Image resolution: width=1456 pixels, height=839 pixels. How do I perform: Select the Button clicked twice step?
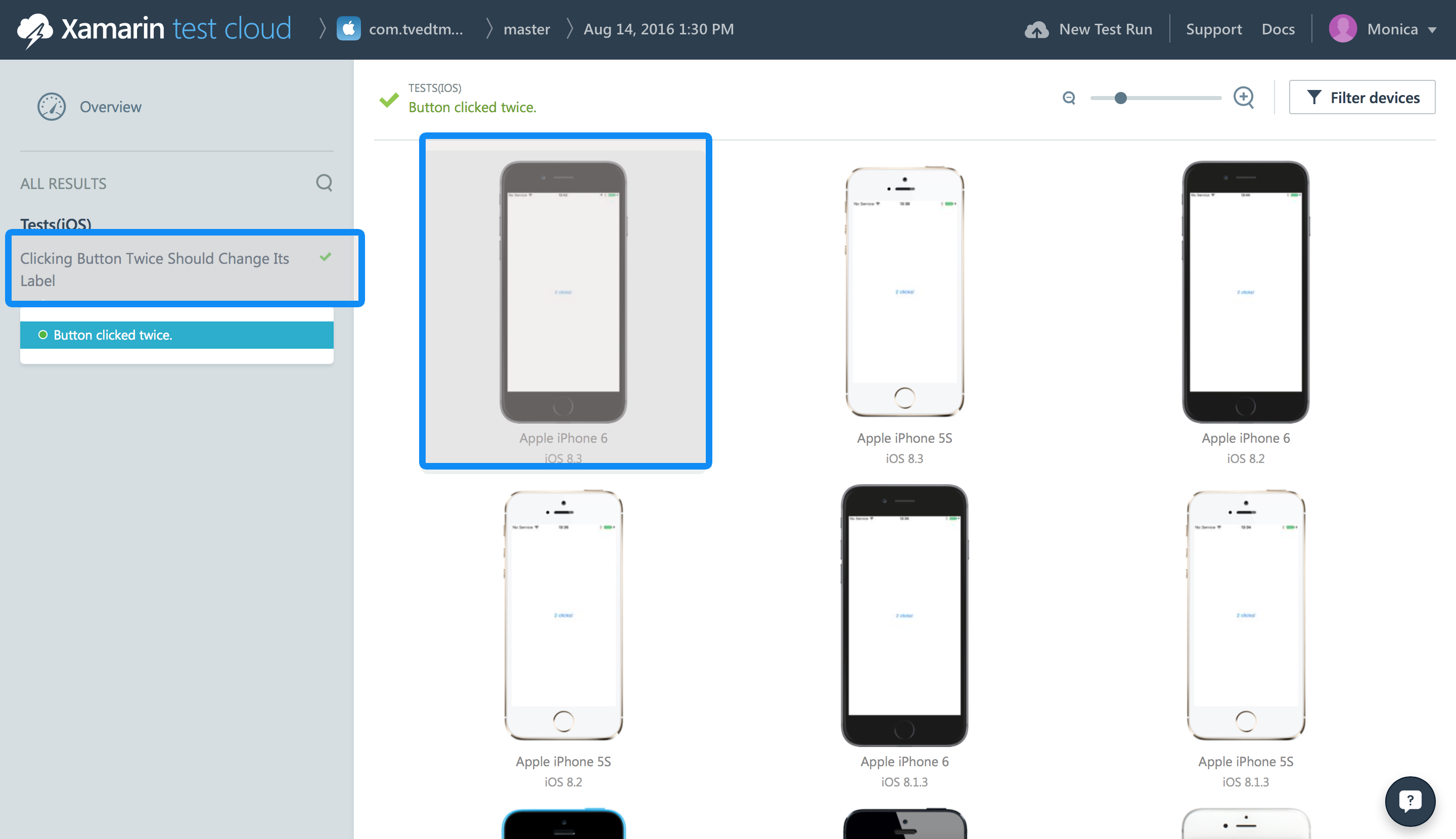coord(176,335)
